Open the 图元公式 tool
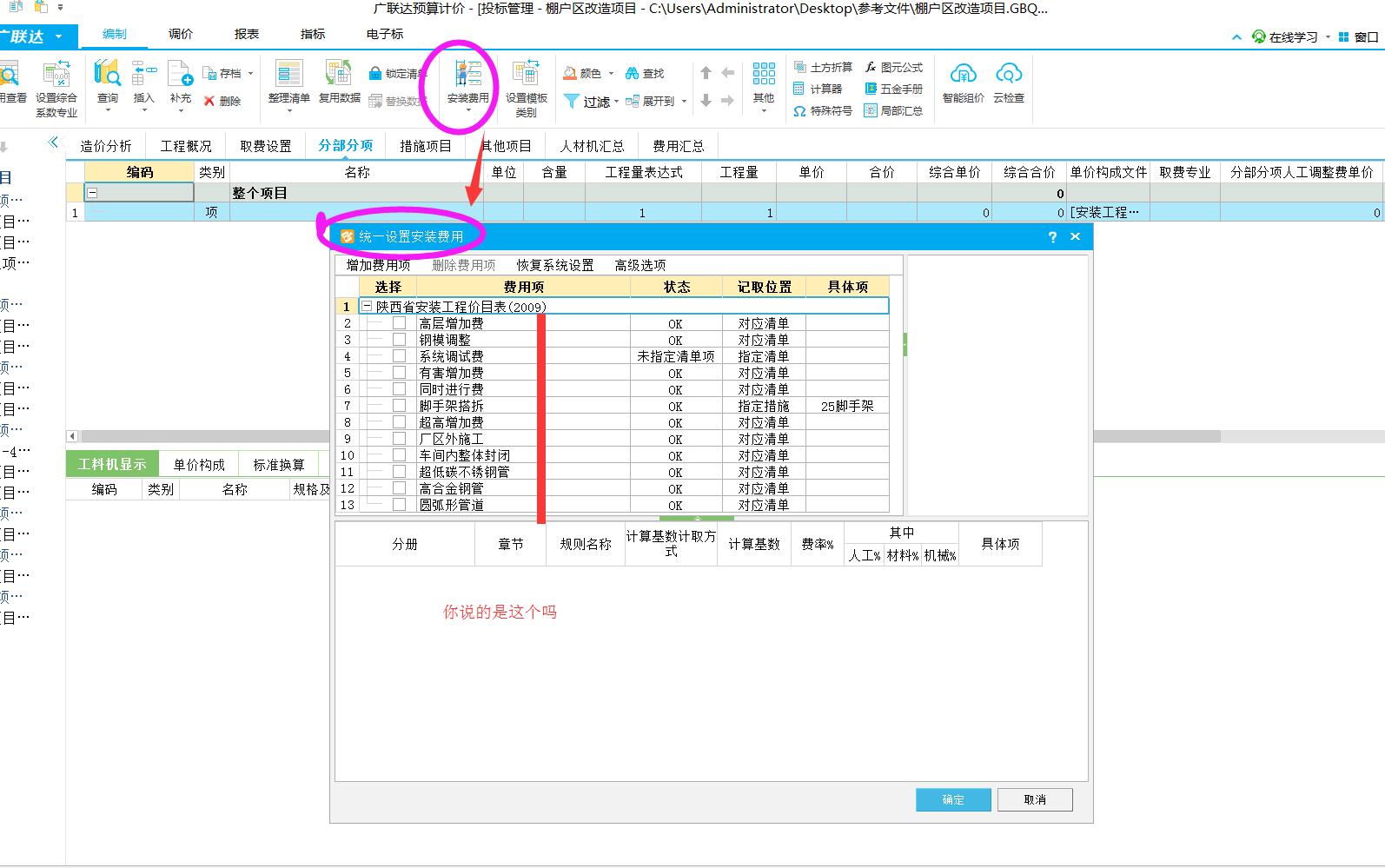Viewport: 1385px width, 868px height. tap(893, 67)
